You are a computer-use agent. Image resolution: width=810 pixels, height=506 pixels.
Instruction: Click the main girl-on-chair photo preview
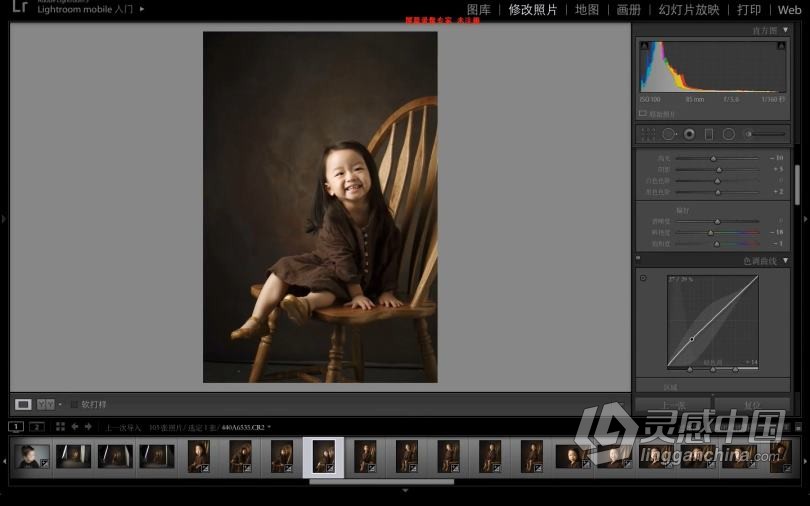click(x=320, y=207)
